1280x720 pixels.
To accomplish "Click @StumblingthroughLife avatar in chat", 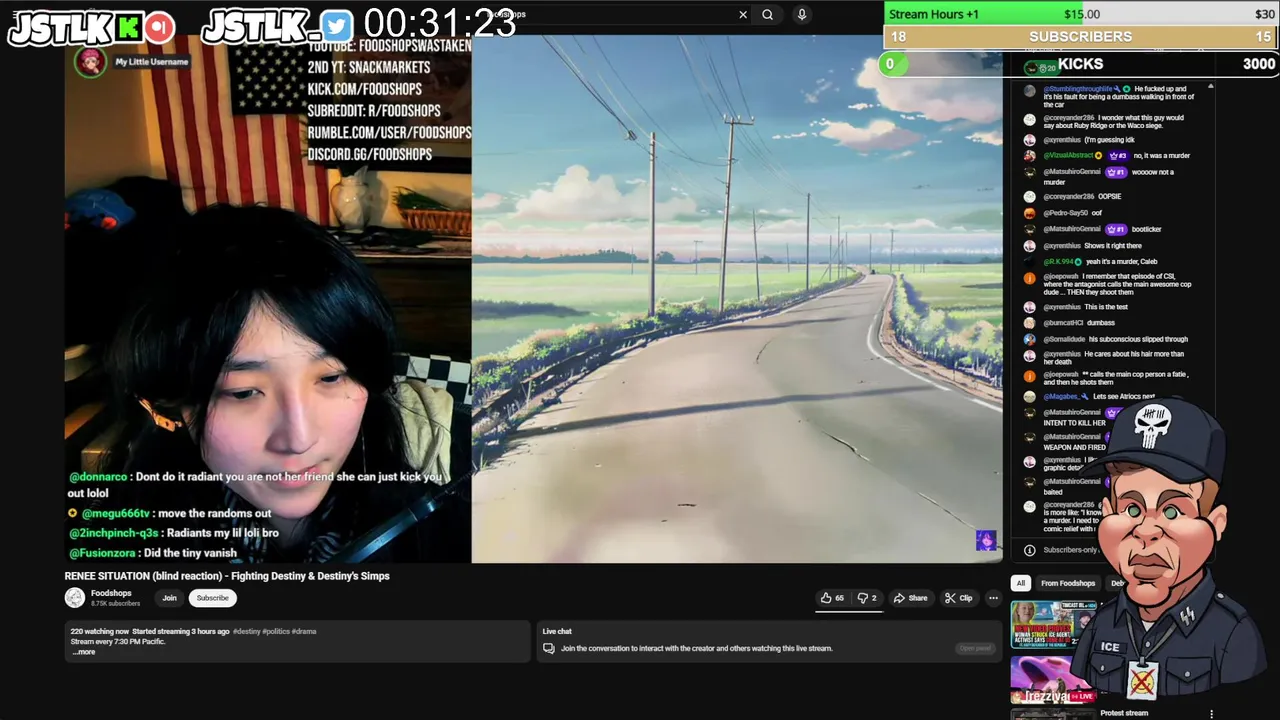I will pos(1029,91).
